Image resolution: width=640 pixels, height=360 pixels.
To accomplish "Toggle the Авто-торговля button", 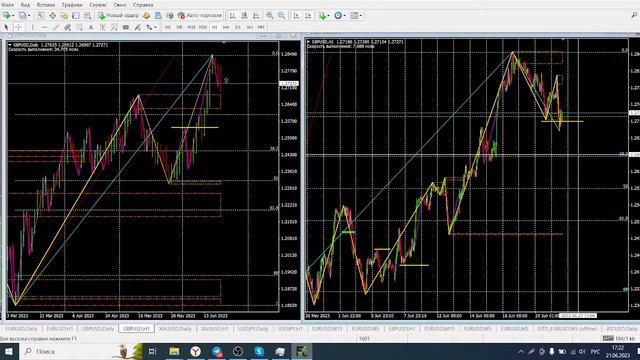I will 200,16.
